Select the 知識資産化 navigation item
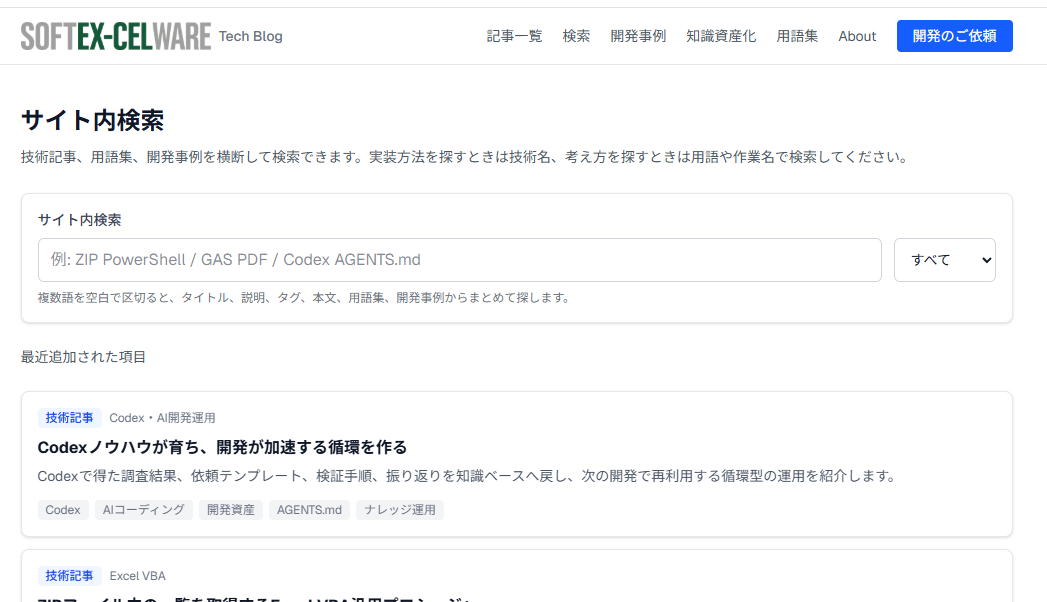1047x602 pixels. tap(721, 36)
